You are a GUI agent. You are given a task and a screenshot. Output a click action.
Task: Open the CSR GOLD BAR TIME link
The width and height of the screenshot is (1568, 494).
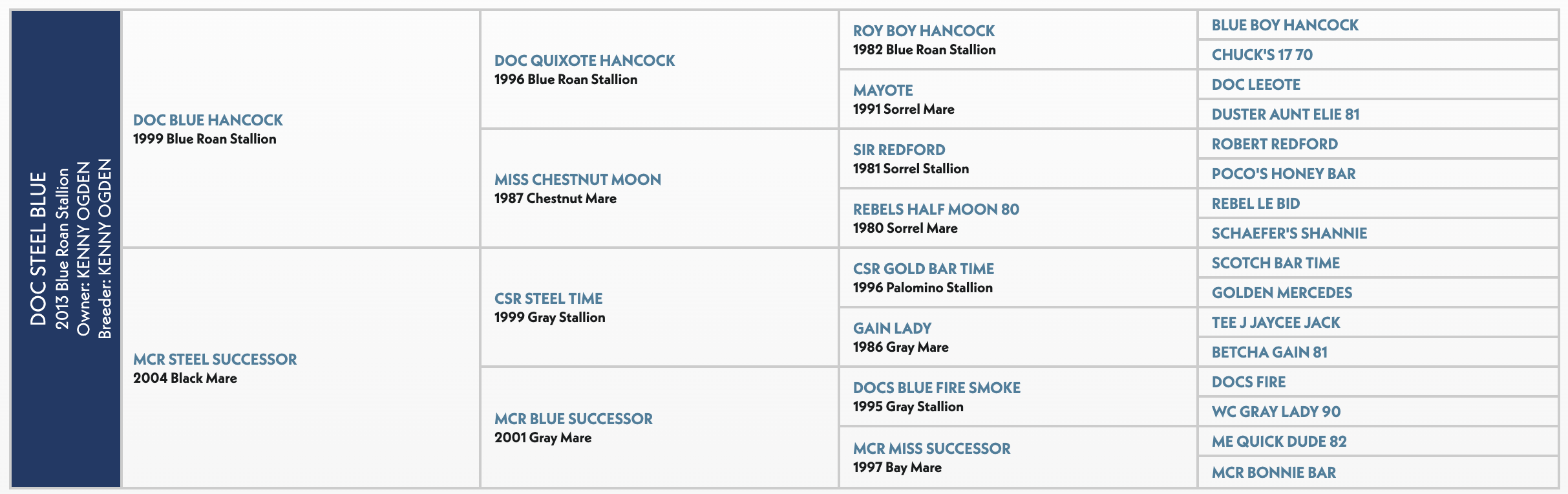pos(923,269)
